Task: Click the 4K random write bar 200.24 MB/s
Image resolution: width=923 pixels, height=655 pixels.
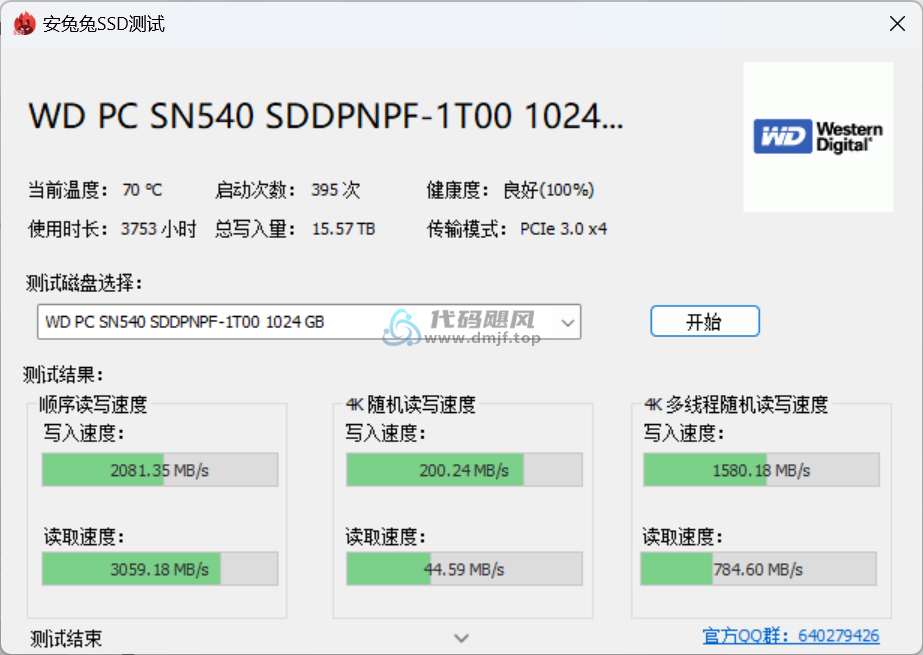Action: coord(464,470)
